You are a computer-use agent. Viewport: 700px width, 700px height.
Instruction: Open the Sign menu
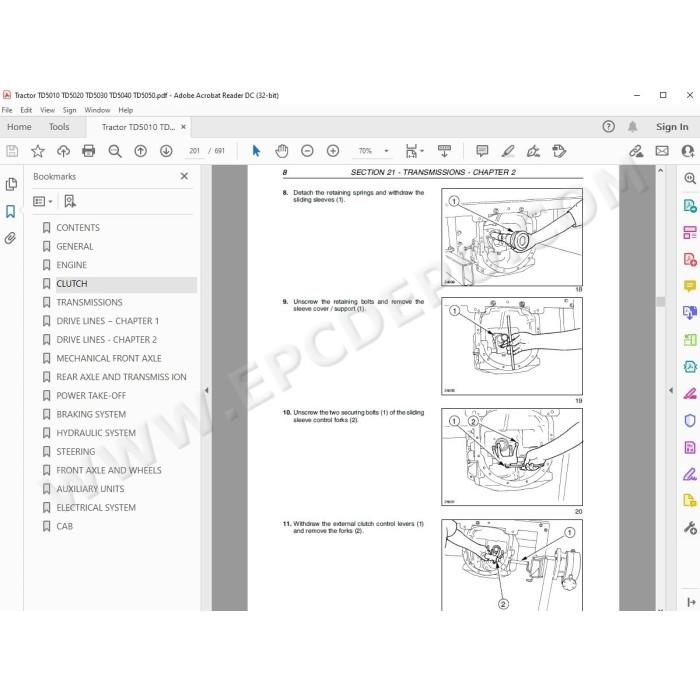(69, 110)
